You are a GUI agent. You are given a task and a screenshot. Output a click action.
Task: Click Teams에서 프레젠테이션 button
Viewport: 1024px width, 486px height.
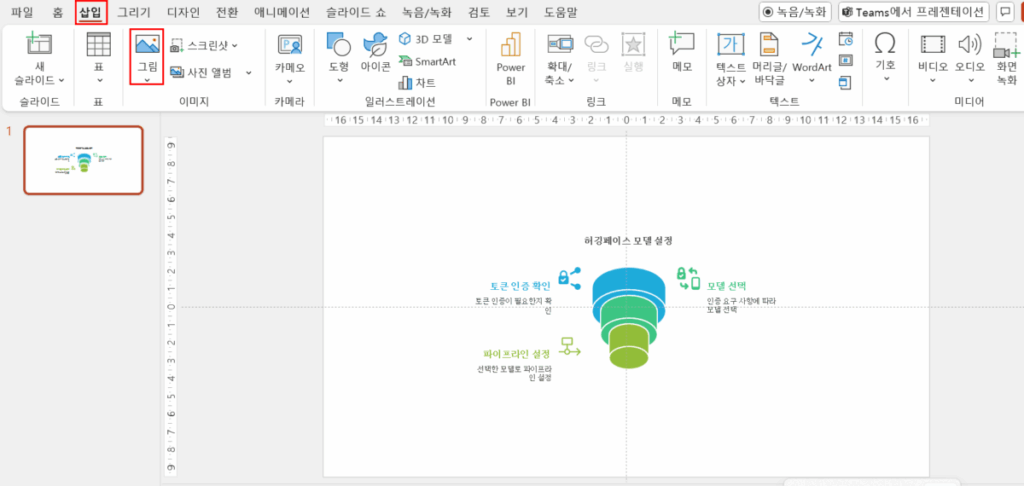914,12
